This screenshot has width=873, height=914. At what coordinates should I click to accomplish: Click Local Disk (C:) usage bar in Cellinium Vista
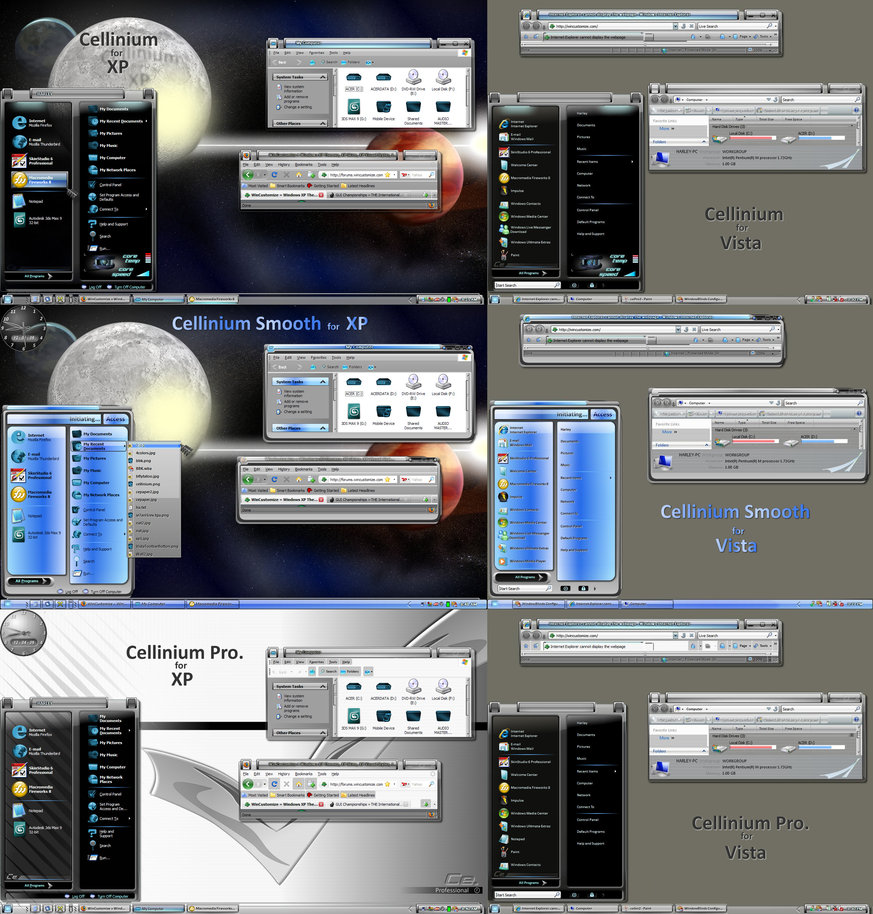coord(754,137)
